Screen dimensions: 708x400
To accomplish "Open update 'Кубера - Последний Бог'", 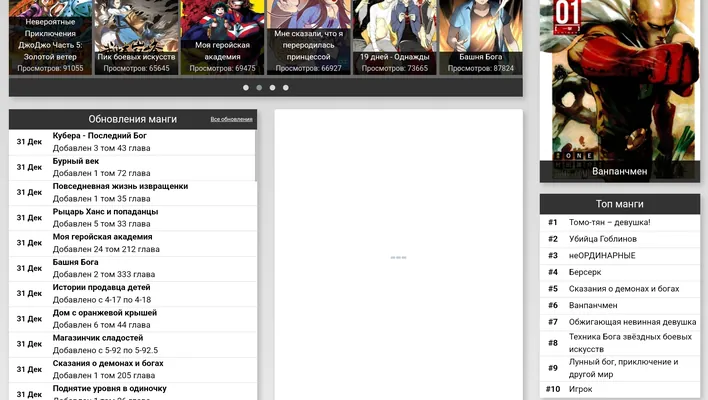I will pos(99,135).
